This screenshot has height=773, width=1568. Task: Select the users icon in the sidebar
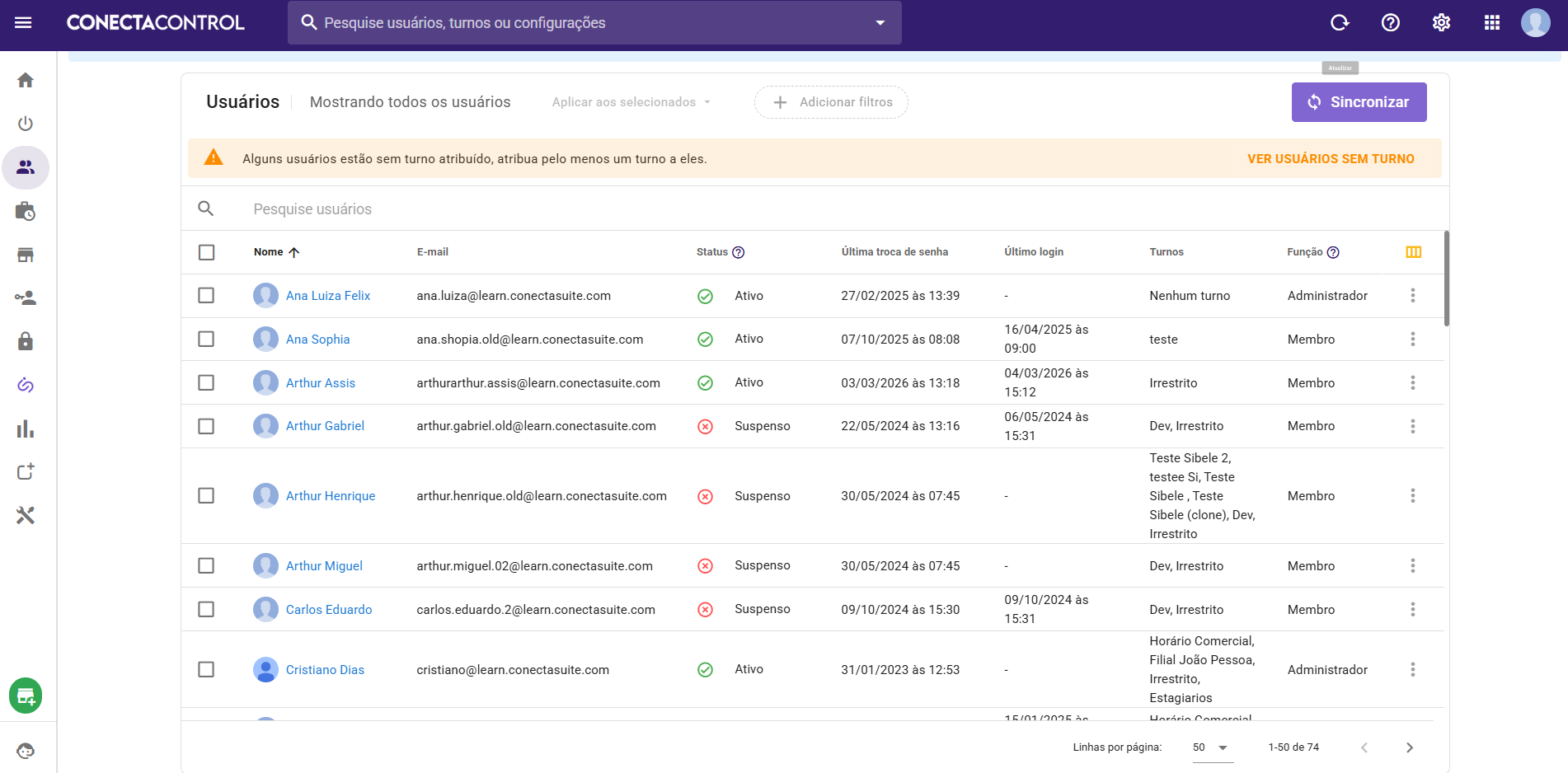(25, 167)
